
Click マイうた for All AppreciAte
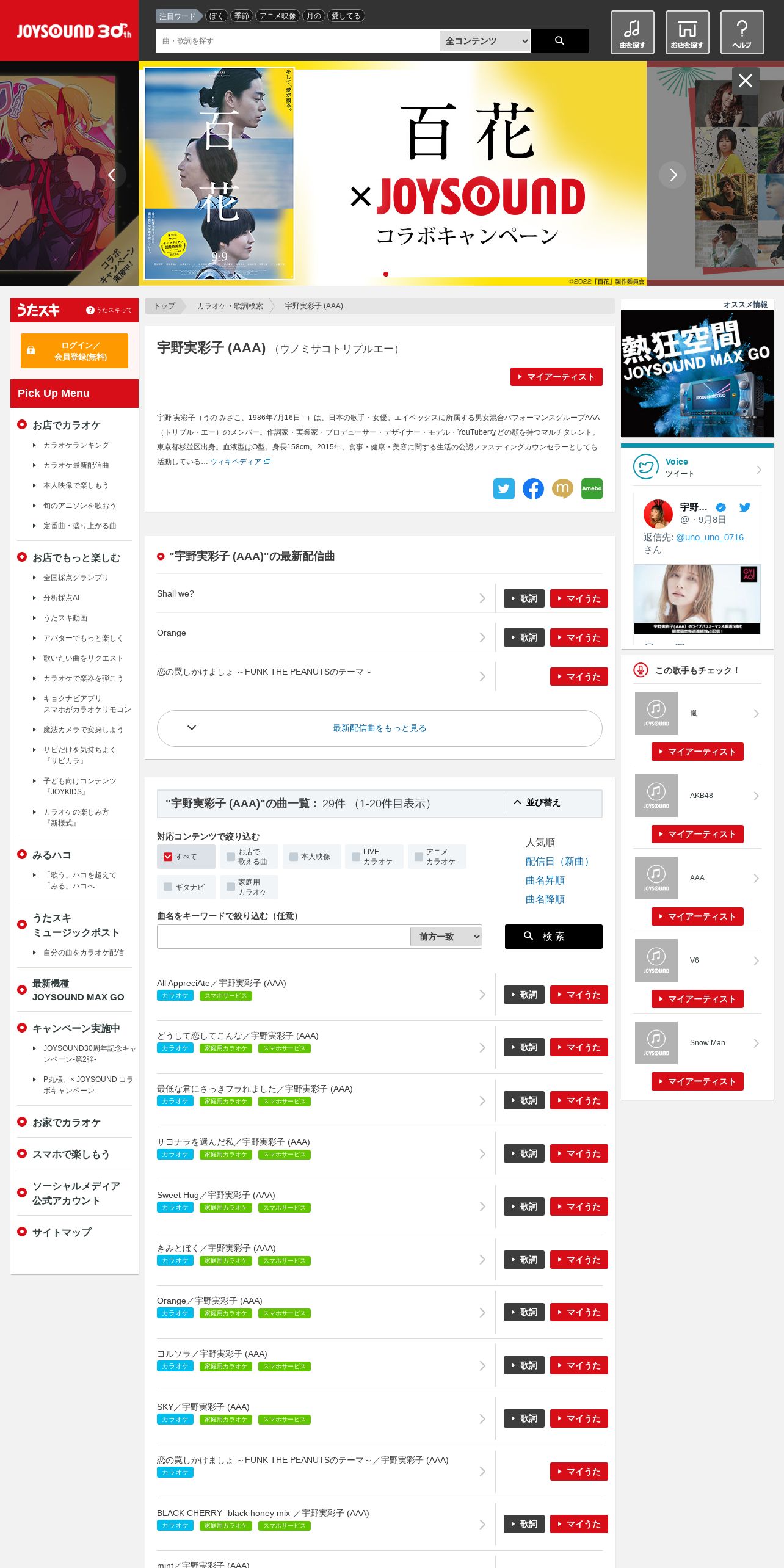(579, 995)
